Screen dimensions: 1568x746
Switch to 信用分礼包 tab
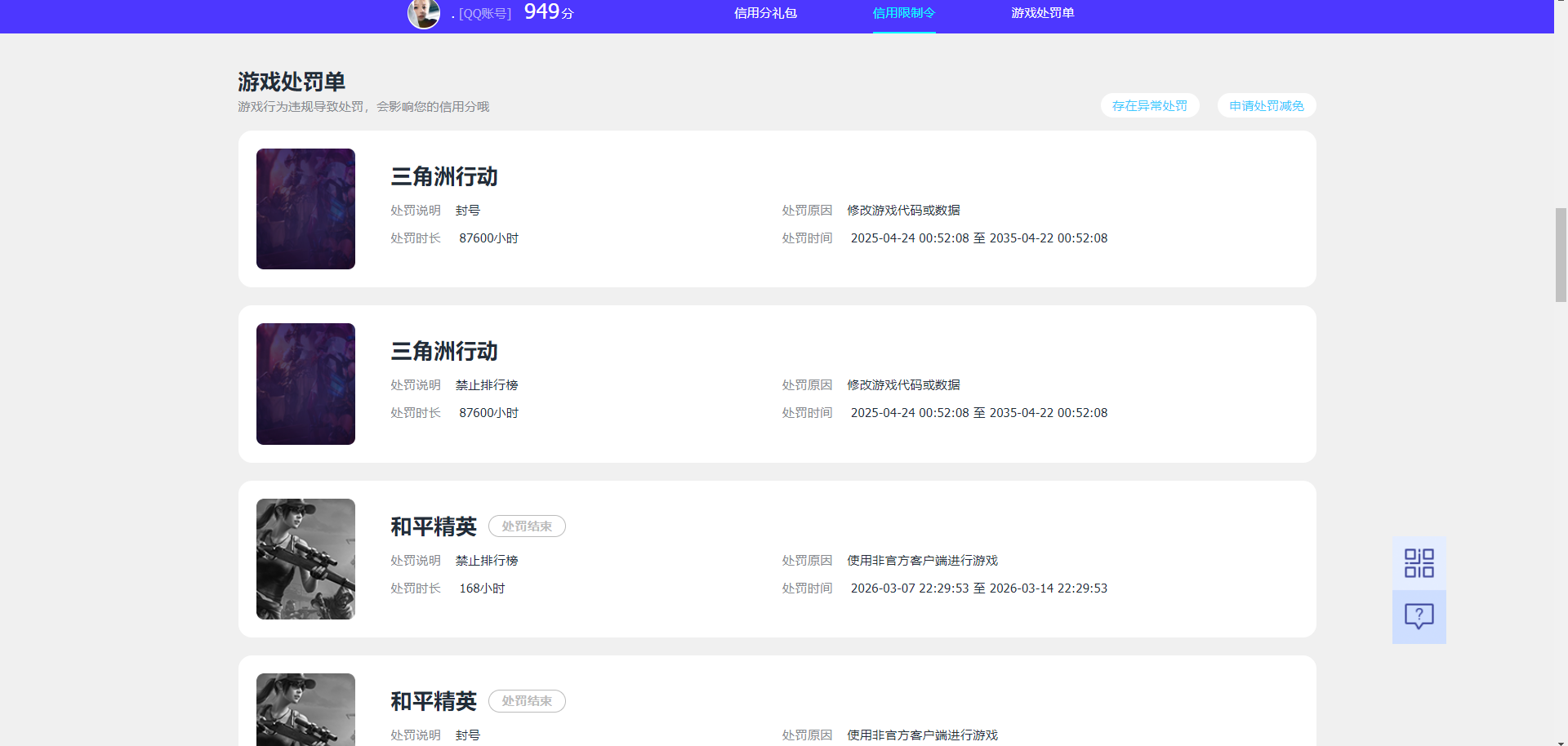765,13
